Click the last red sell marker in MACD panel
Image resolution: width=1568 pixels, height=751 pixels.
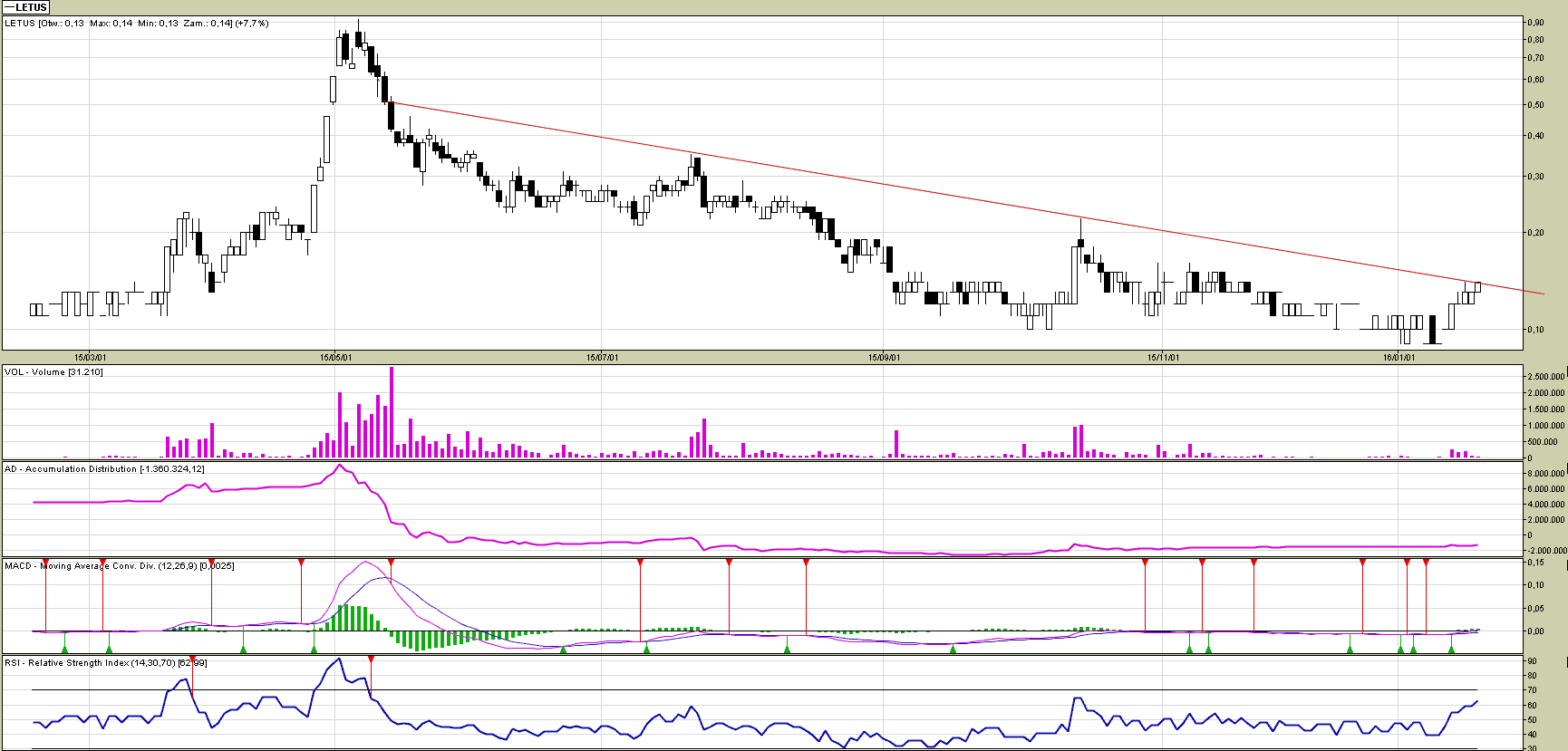[x=1426, y=563]
